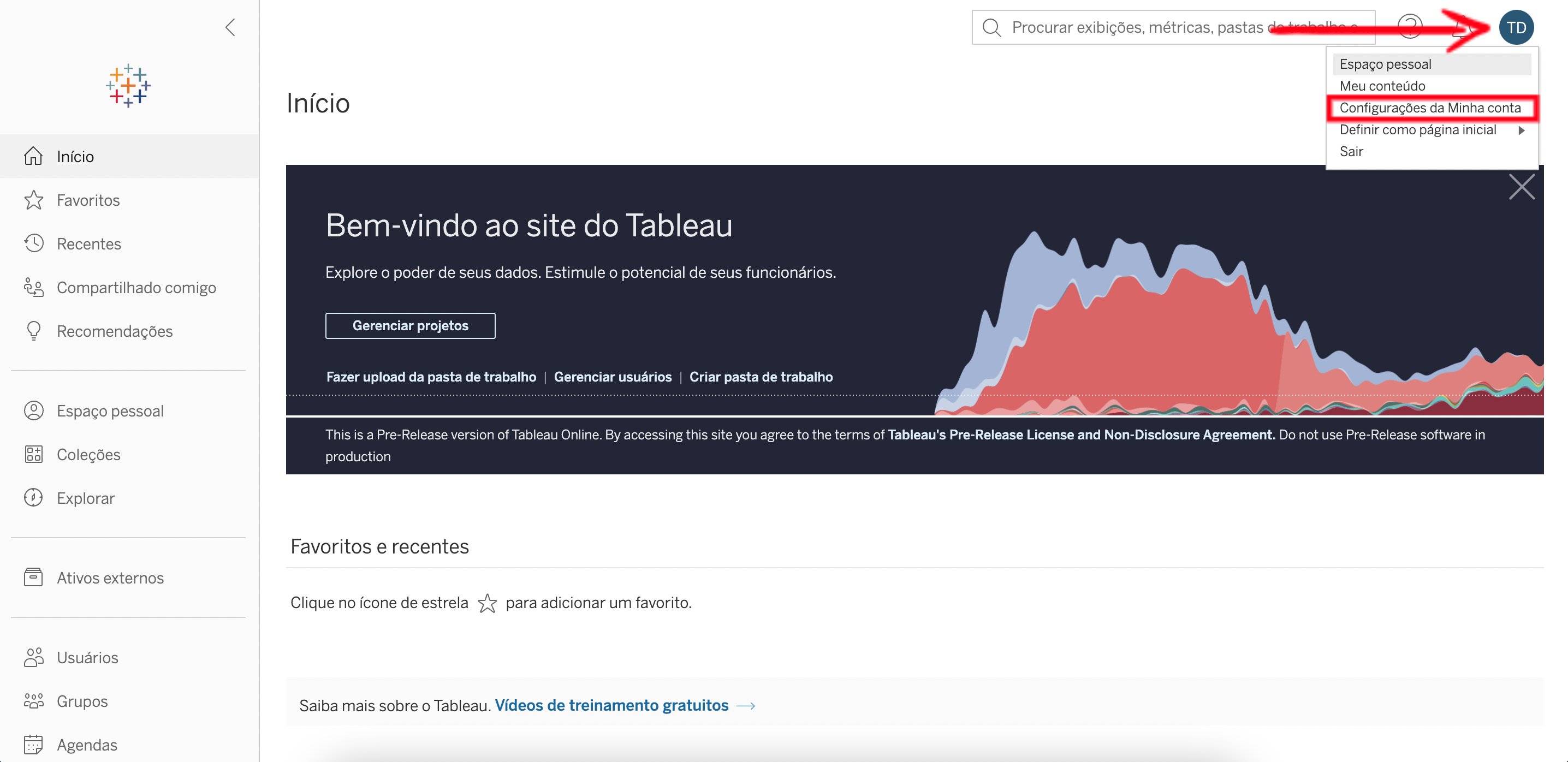The image size is (1568, 762).
Task: Select 'Configurações da Minha conta' menu item
Action: tap(1429, 108)
